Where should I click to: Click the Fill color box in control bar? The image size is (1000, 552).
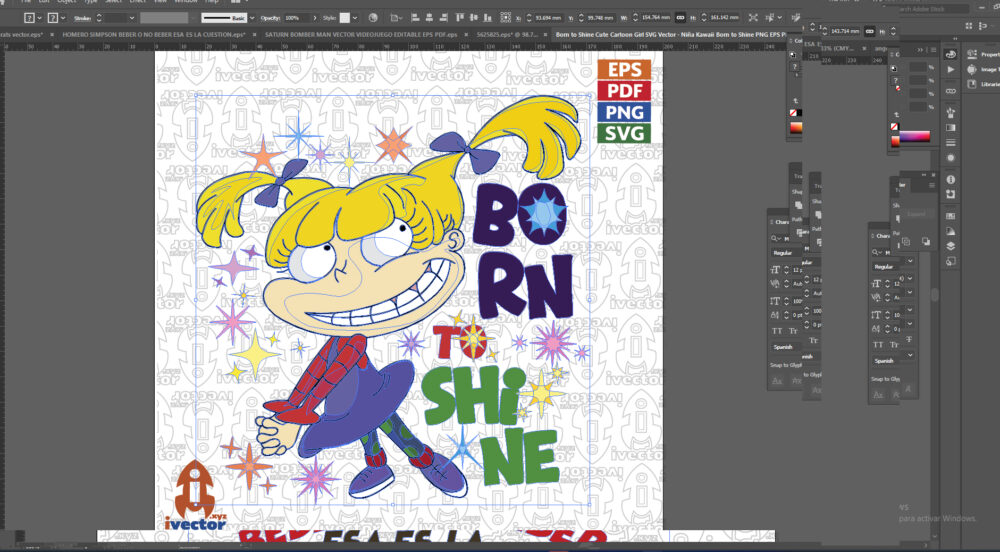(x=29, y=18)
